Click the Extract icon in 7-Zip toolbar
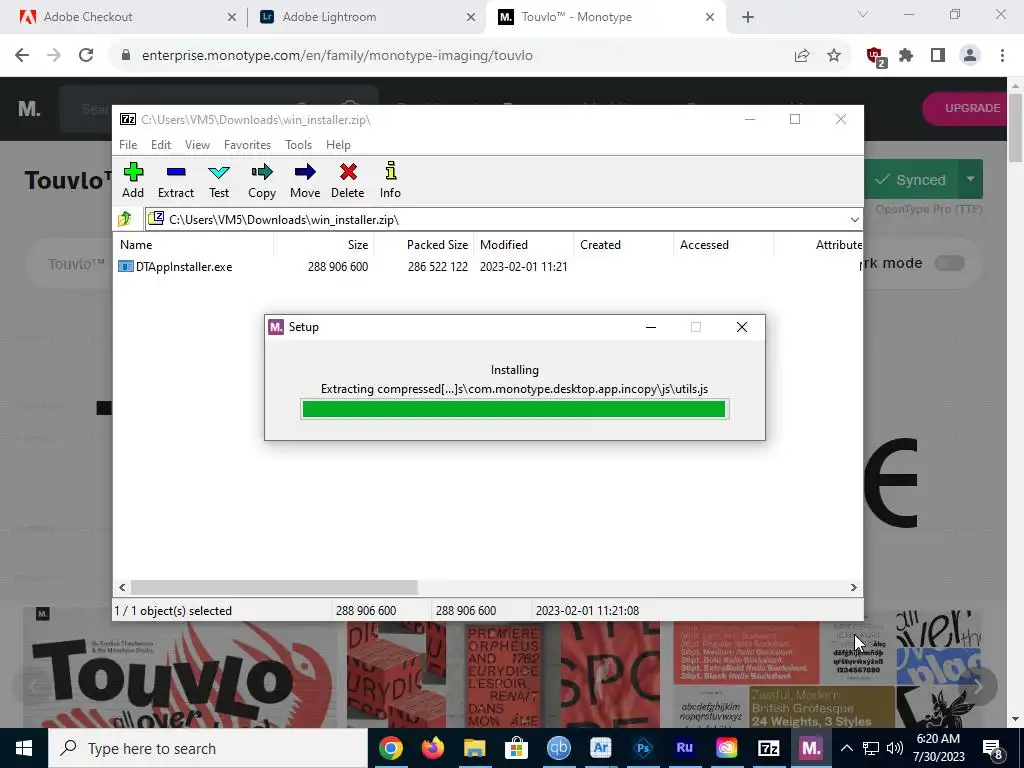This screenshot has height=768, width=1024. pos(176,172)
